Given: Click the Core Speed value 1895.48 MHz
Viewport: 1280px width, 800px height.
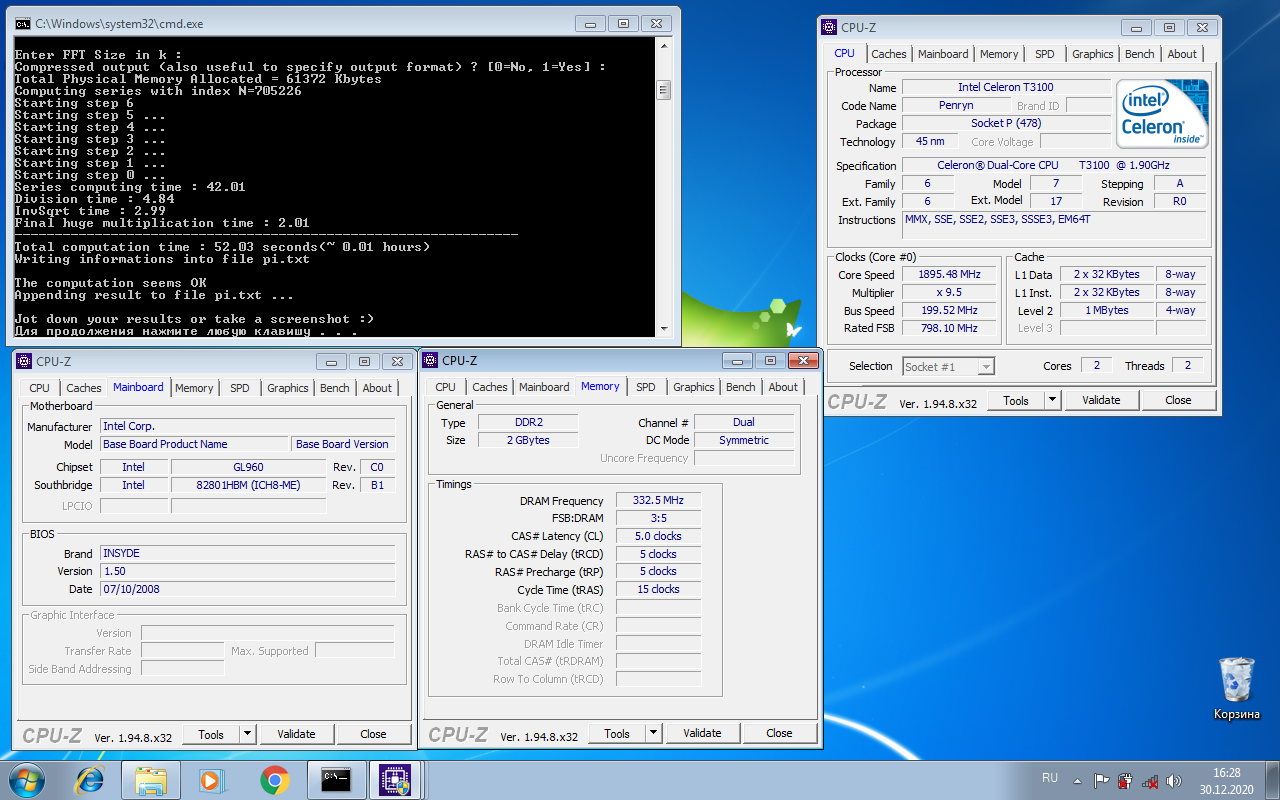Looking at the screenshot, I should coord(949,275).
